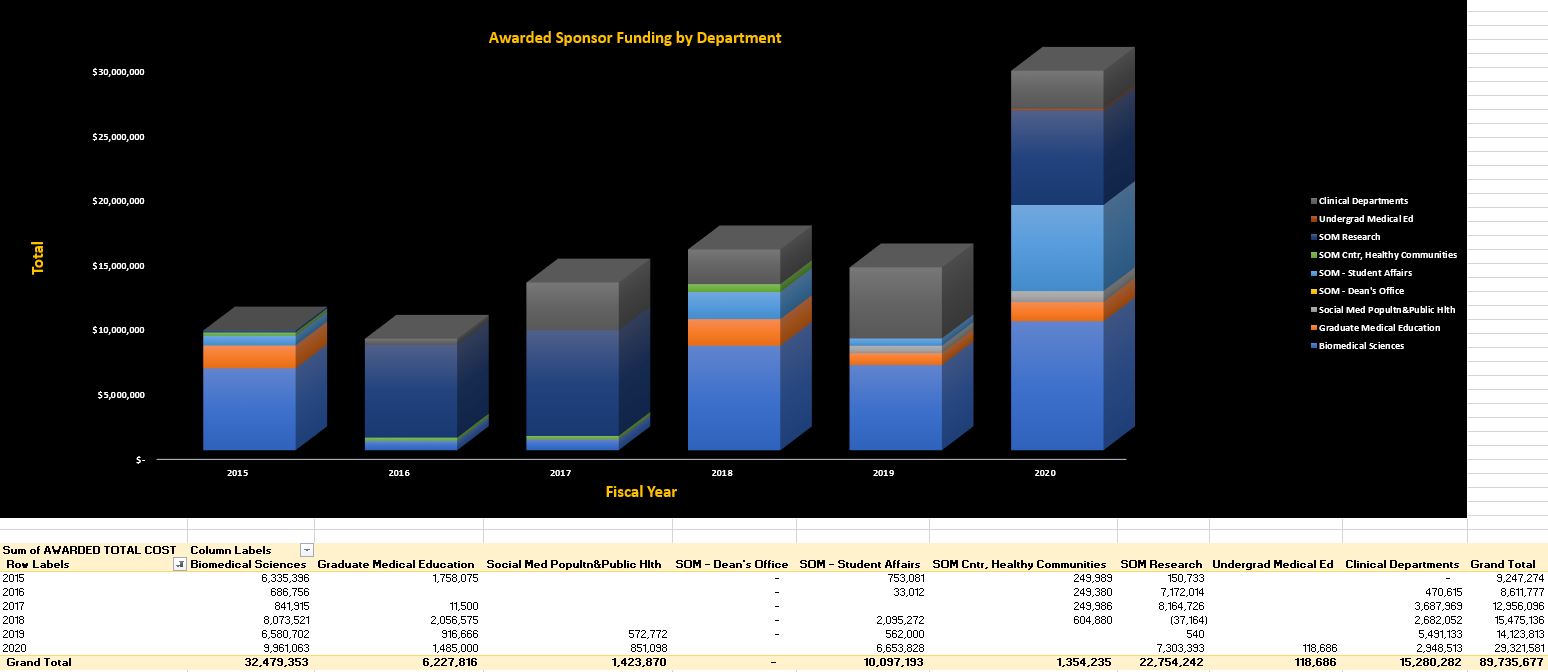The image size is (1548, 672).
Task: Select the 'Fiscal Year' horizontal axis title
Action: 641,492
